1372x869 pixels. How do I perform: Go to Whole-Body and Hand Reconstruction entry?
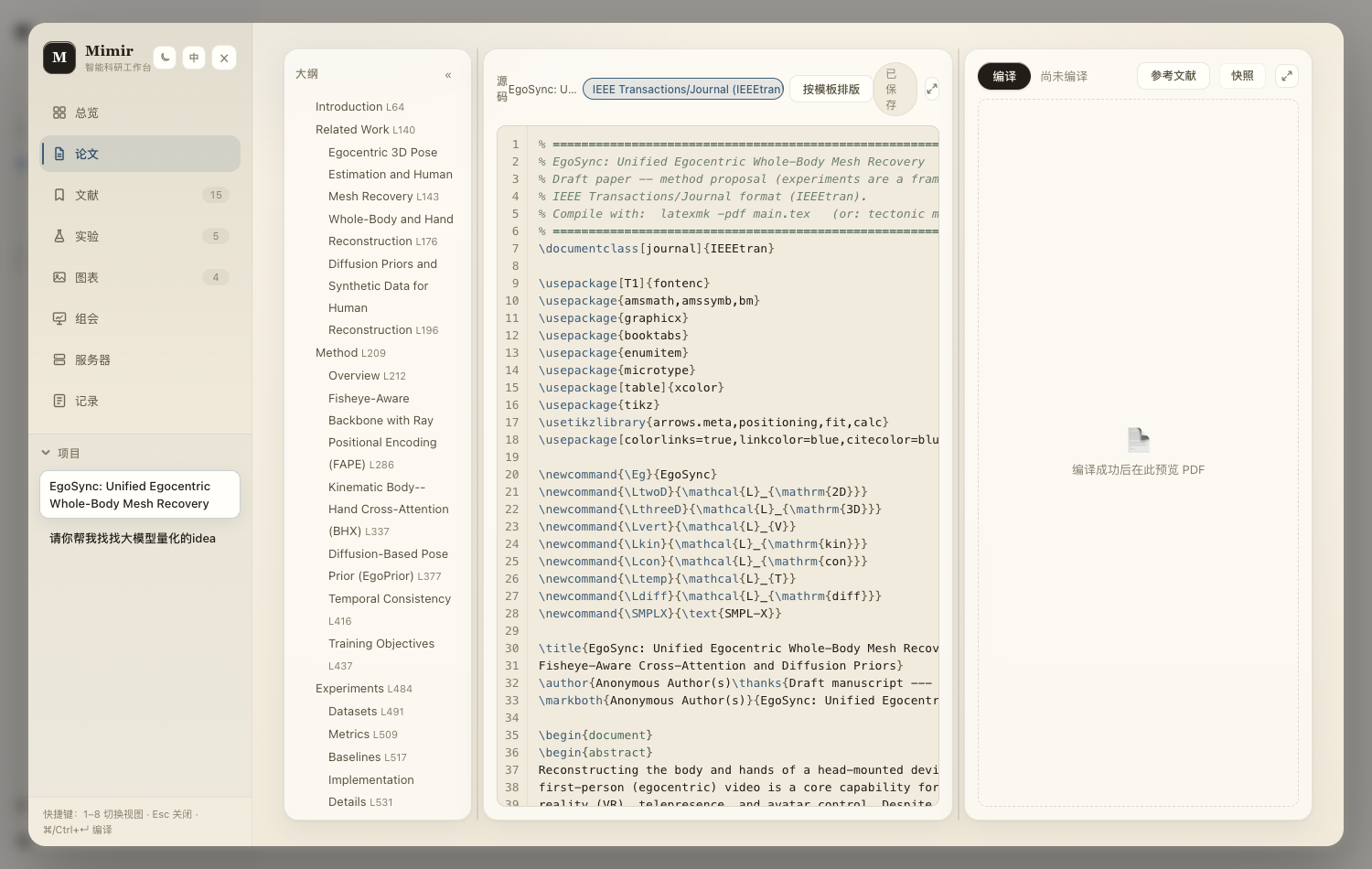(x=391, y=231)
